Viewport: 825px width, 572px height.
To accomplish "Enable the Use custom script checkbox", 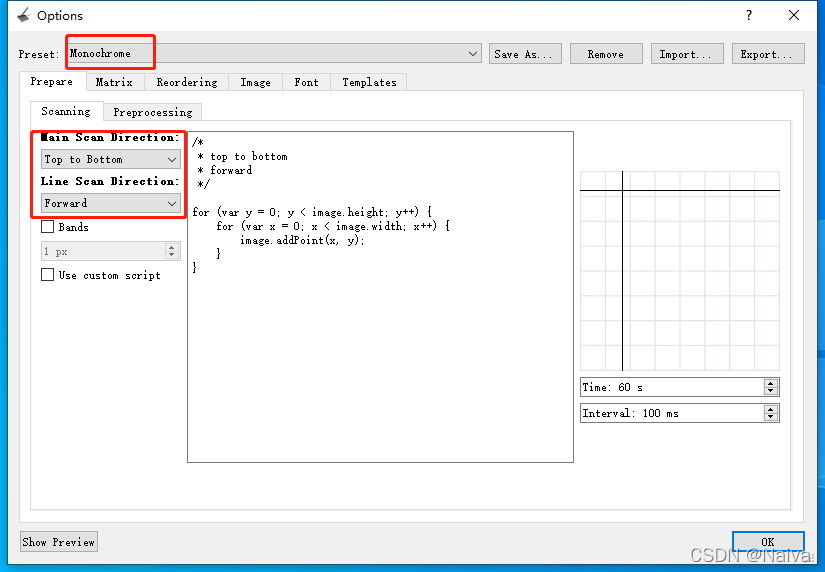I will click(x=47, y=275).
